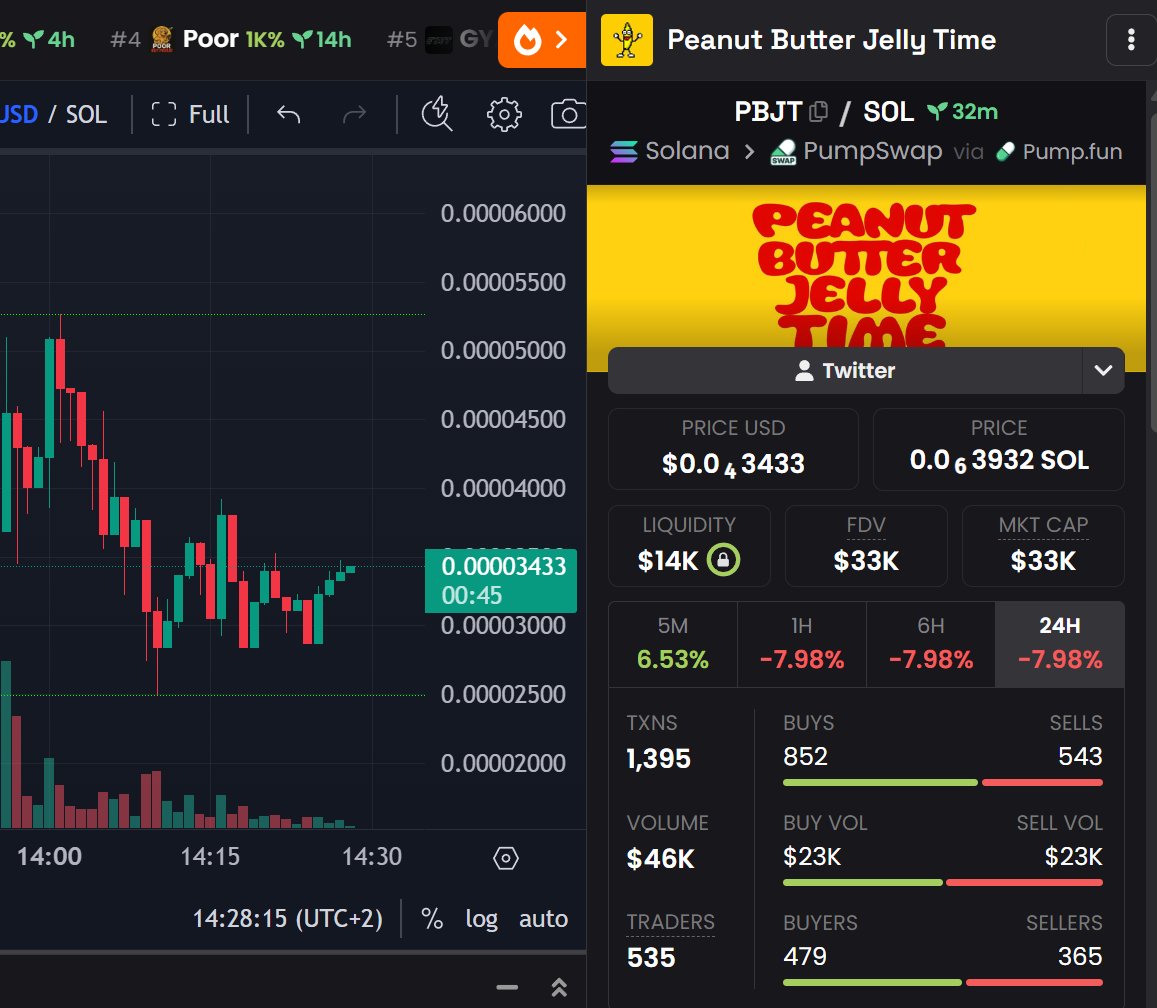Collapse the bottom panel with minus icon
The height and width of the screenshot is (1008, 1157).
(x=507, y=987)
